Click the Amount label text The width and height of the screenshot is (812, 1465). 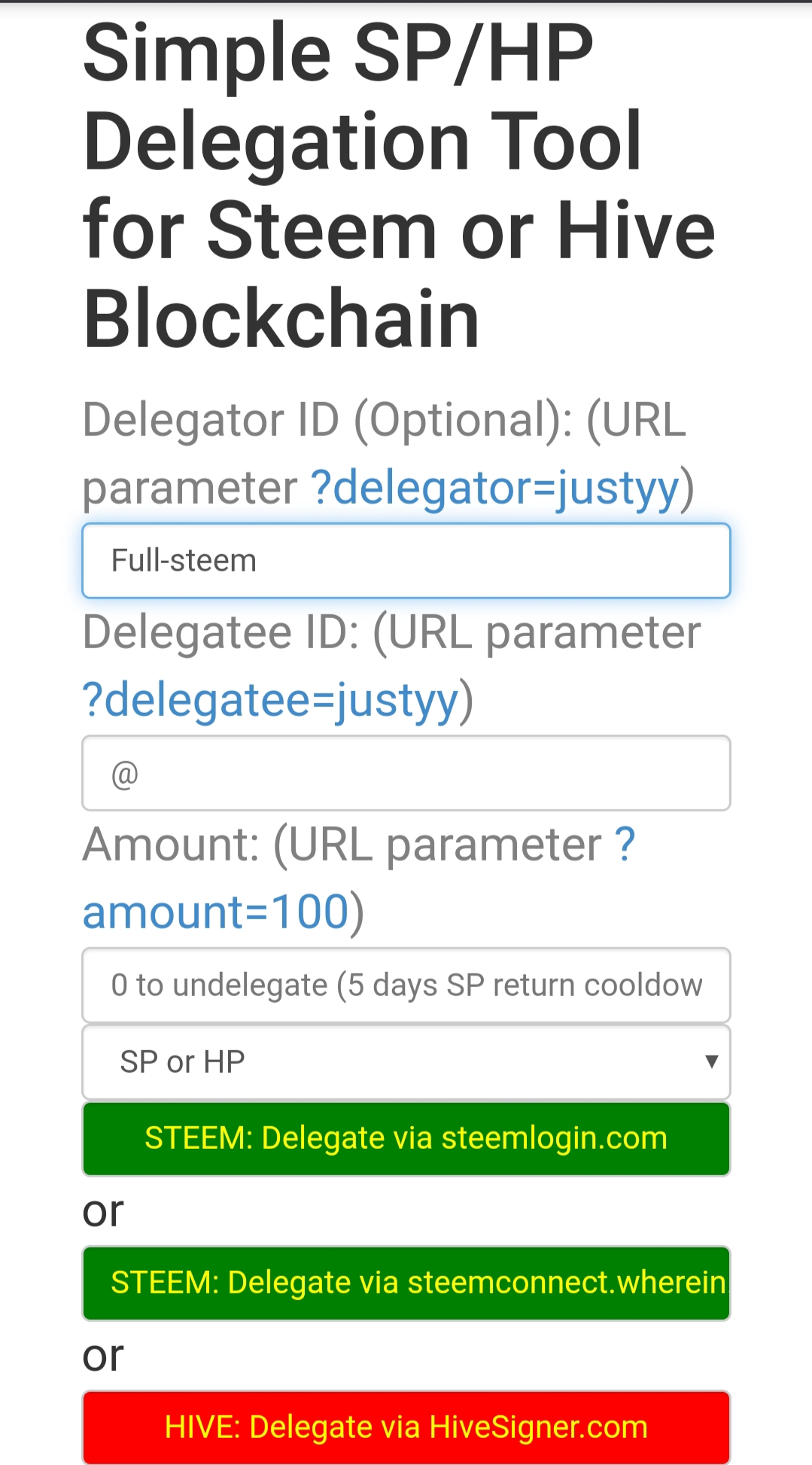point(172,845)
